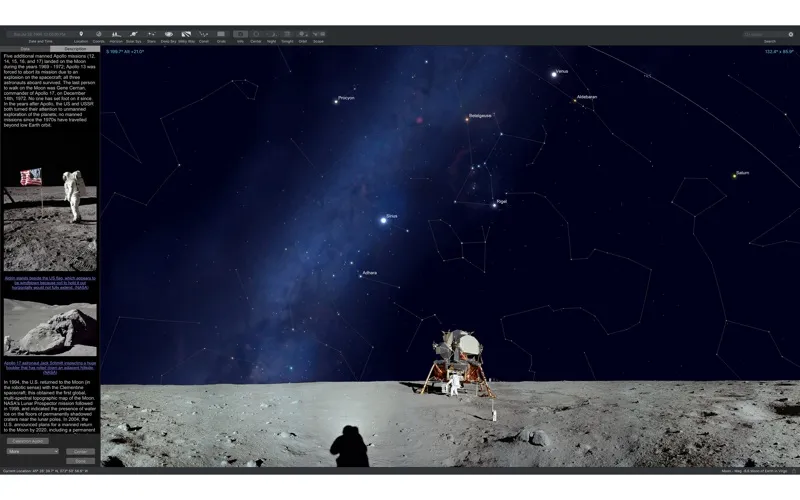The height and width of the screenshot is (500, 800).
Task: Click the Deep Sky icon
Action: 168,34
